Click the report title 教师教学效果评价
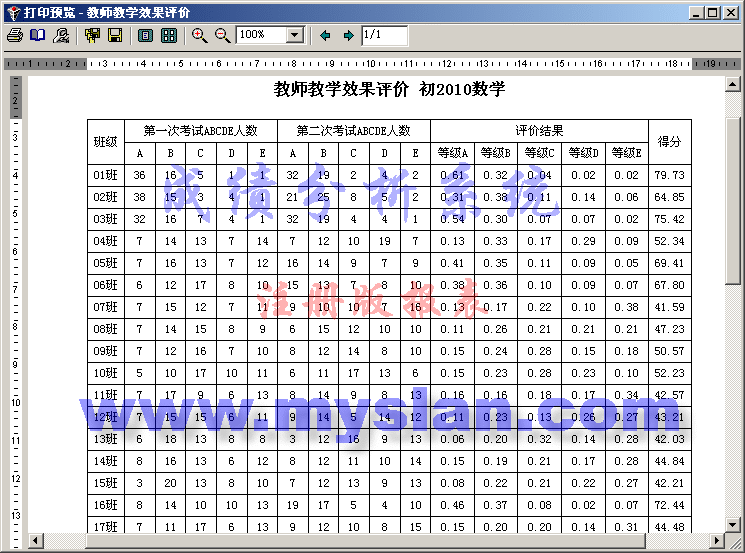The image size is (745, 553). tap(341, 89)
